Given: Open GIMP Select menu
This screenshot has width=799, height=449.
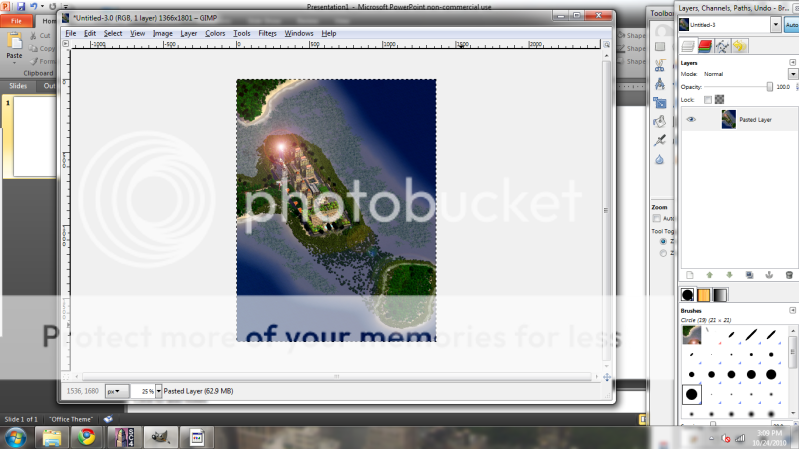Looking at the screenshot, I should click(x=113, y=33).
